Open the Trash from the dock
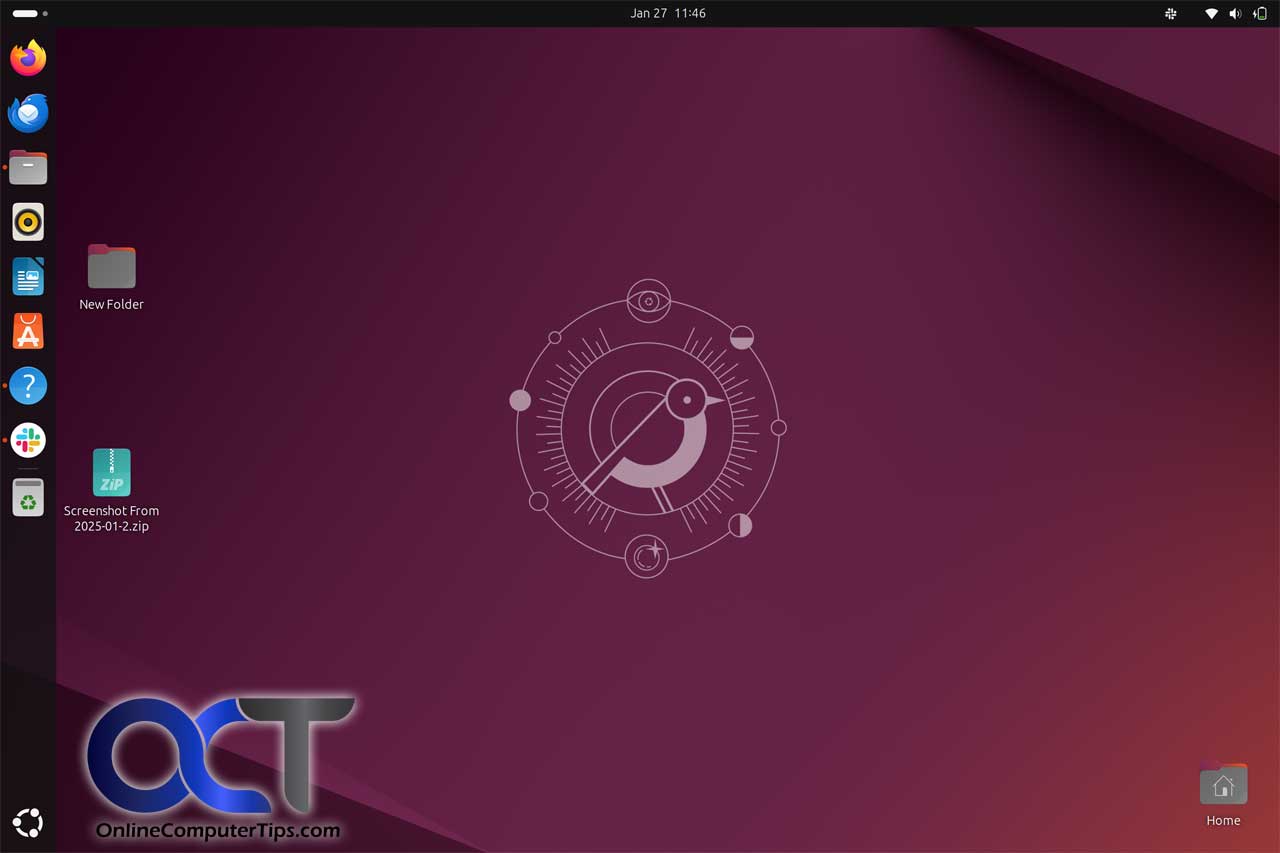The height and width of the screenshot is (853, 1280). pos(27,497)
